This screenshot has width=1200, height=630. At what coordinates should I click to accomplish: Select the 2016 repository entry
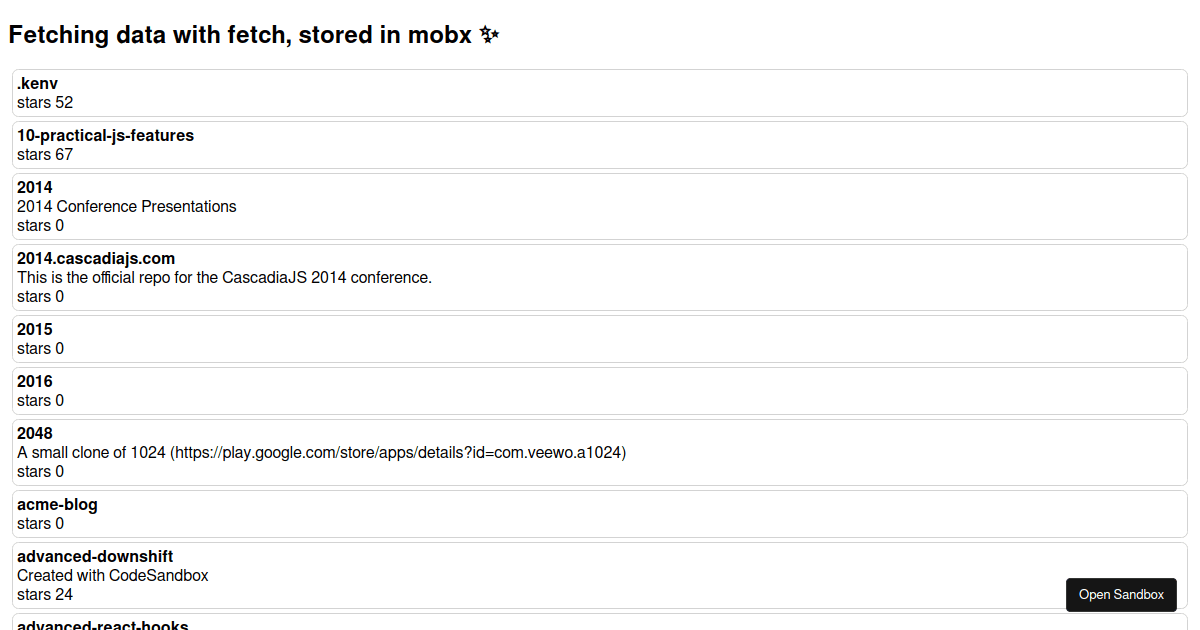(x=600, y=390)
